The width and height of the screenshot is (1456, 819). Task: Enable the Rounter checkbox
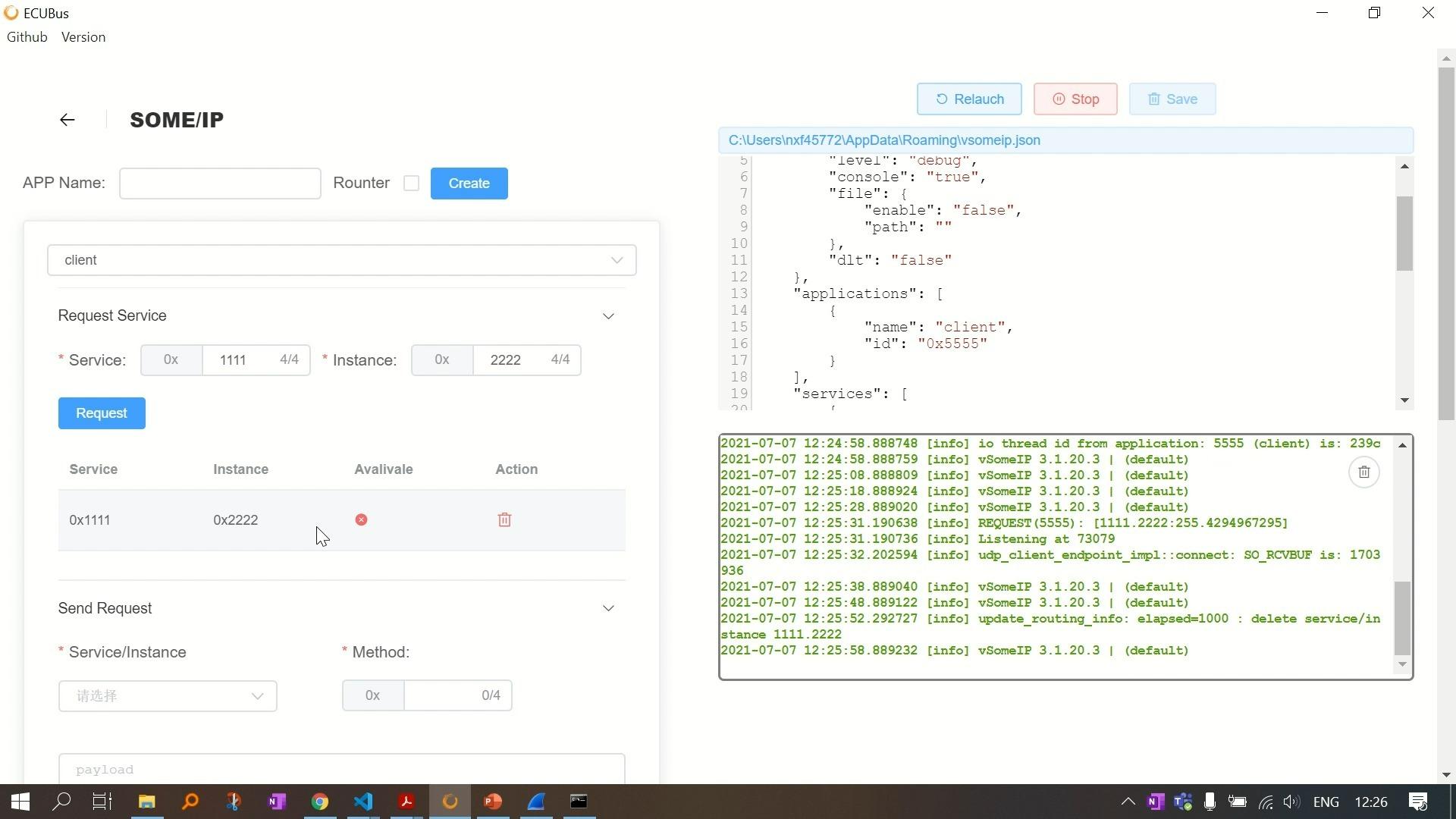tap(411, 183)
